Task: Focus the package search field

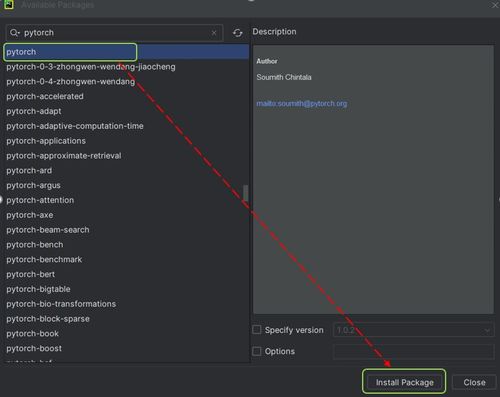Action: coord(114,33)
